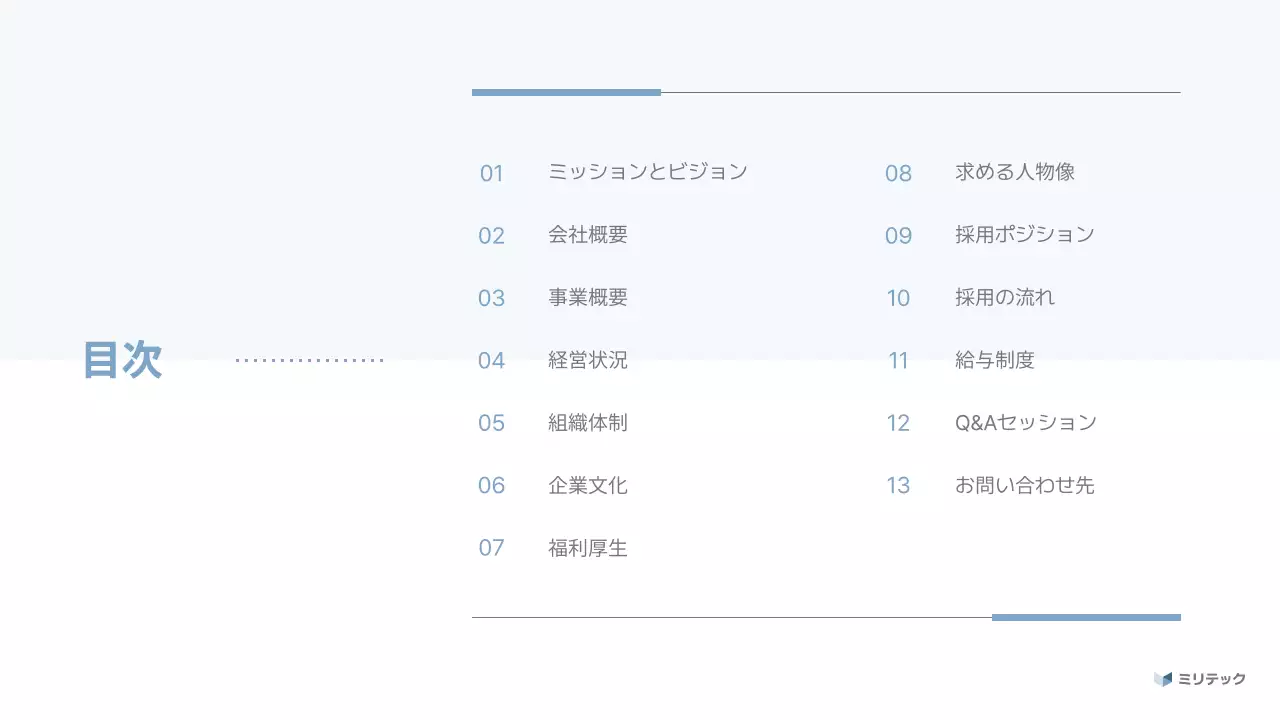Click the bottom blue accent bar

[1086, 617]
